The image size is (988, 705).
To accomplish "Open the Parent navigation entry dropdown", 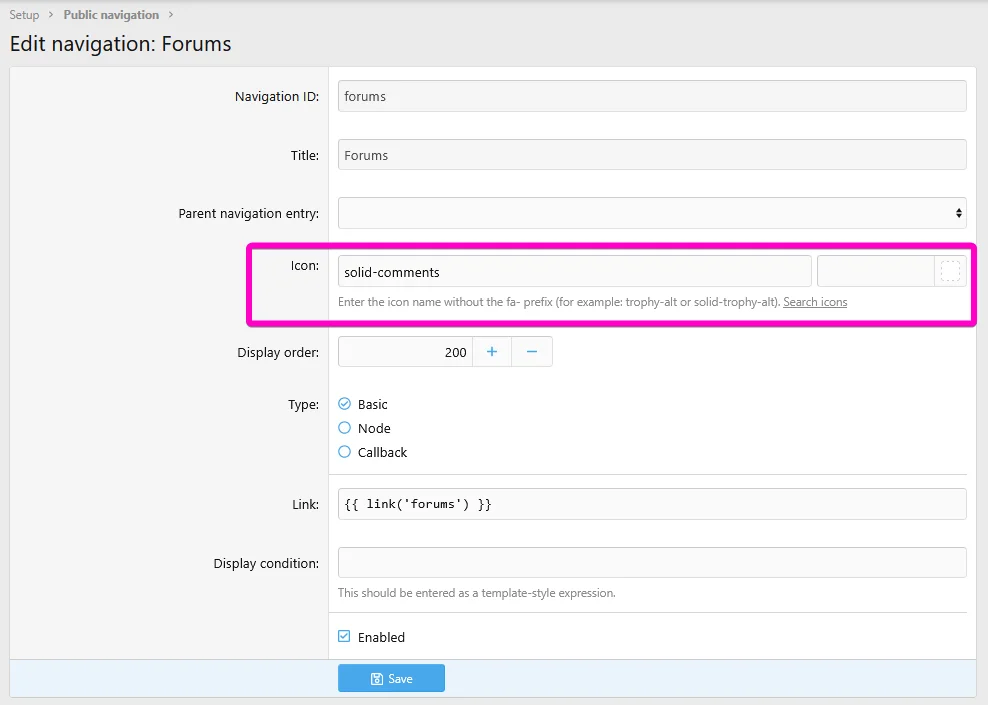I will click(652, 213).
